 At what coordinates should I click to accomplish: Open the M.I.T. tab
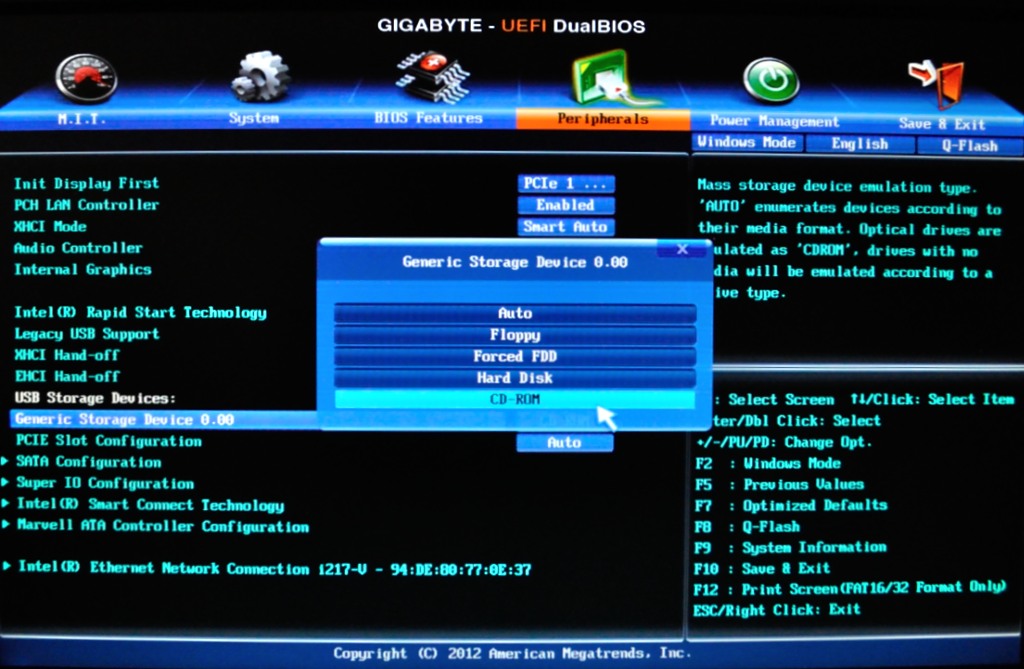82,118
